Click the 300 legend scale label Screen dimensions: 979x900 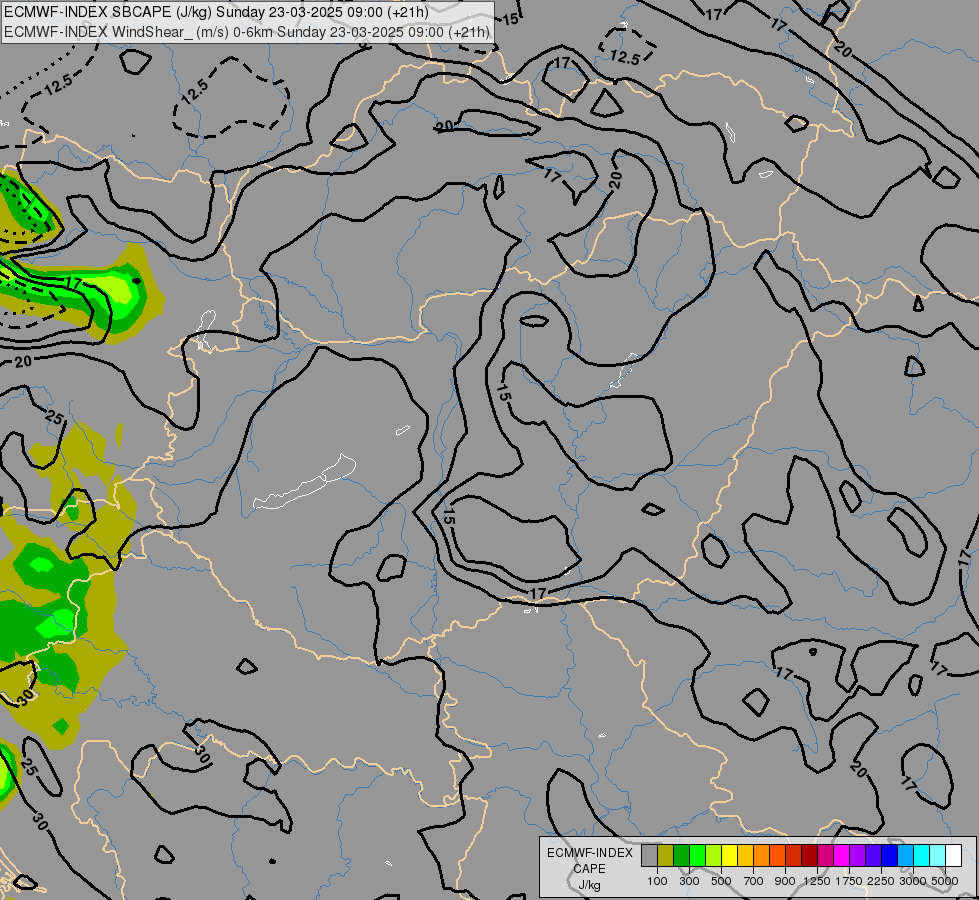[689, 881]
